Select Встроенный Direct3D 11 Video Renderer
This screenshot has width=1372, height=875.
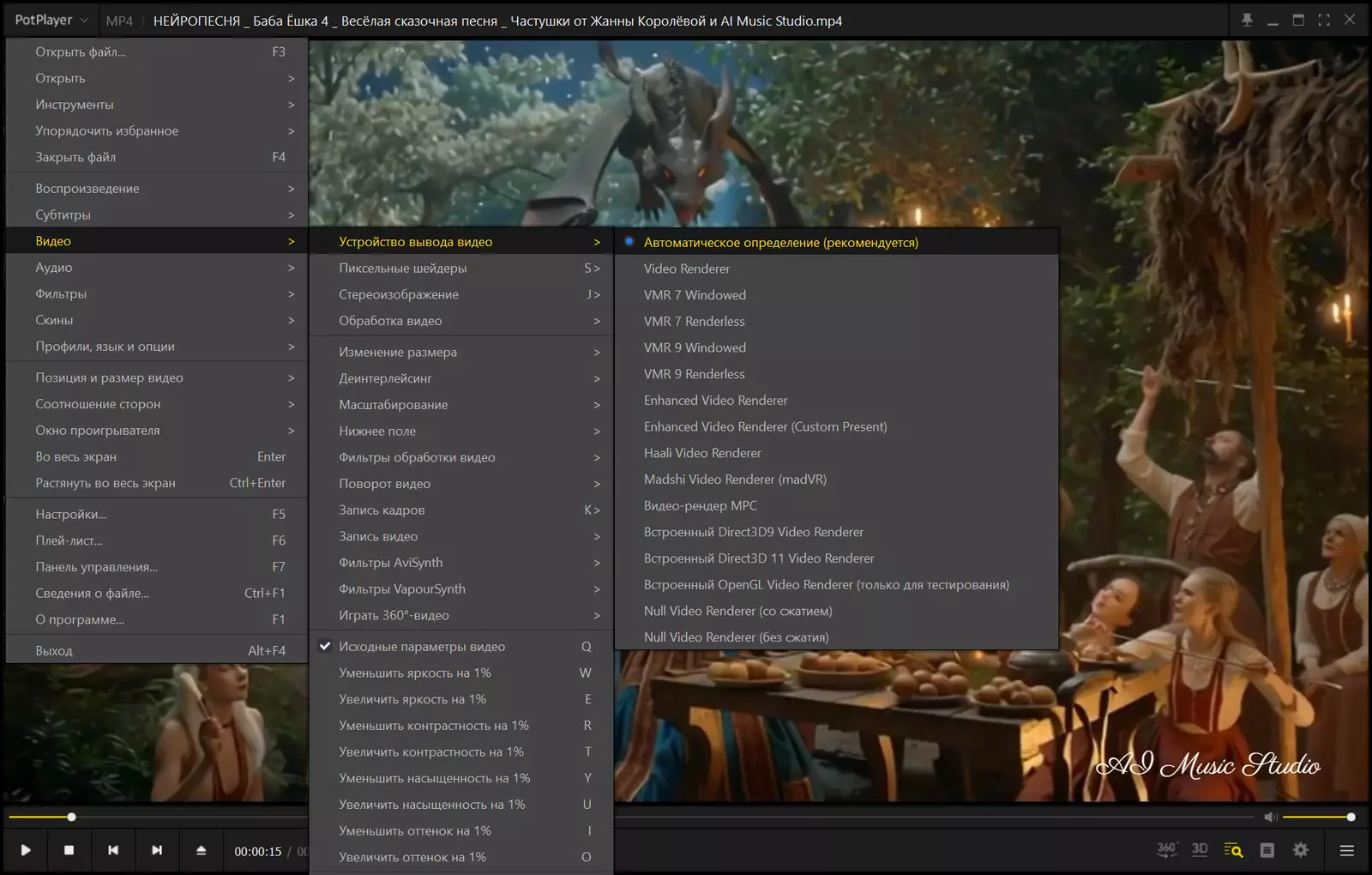point(837,558)
